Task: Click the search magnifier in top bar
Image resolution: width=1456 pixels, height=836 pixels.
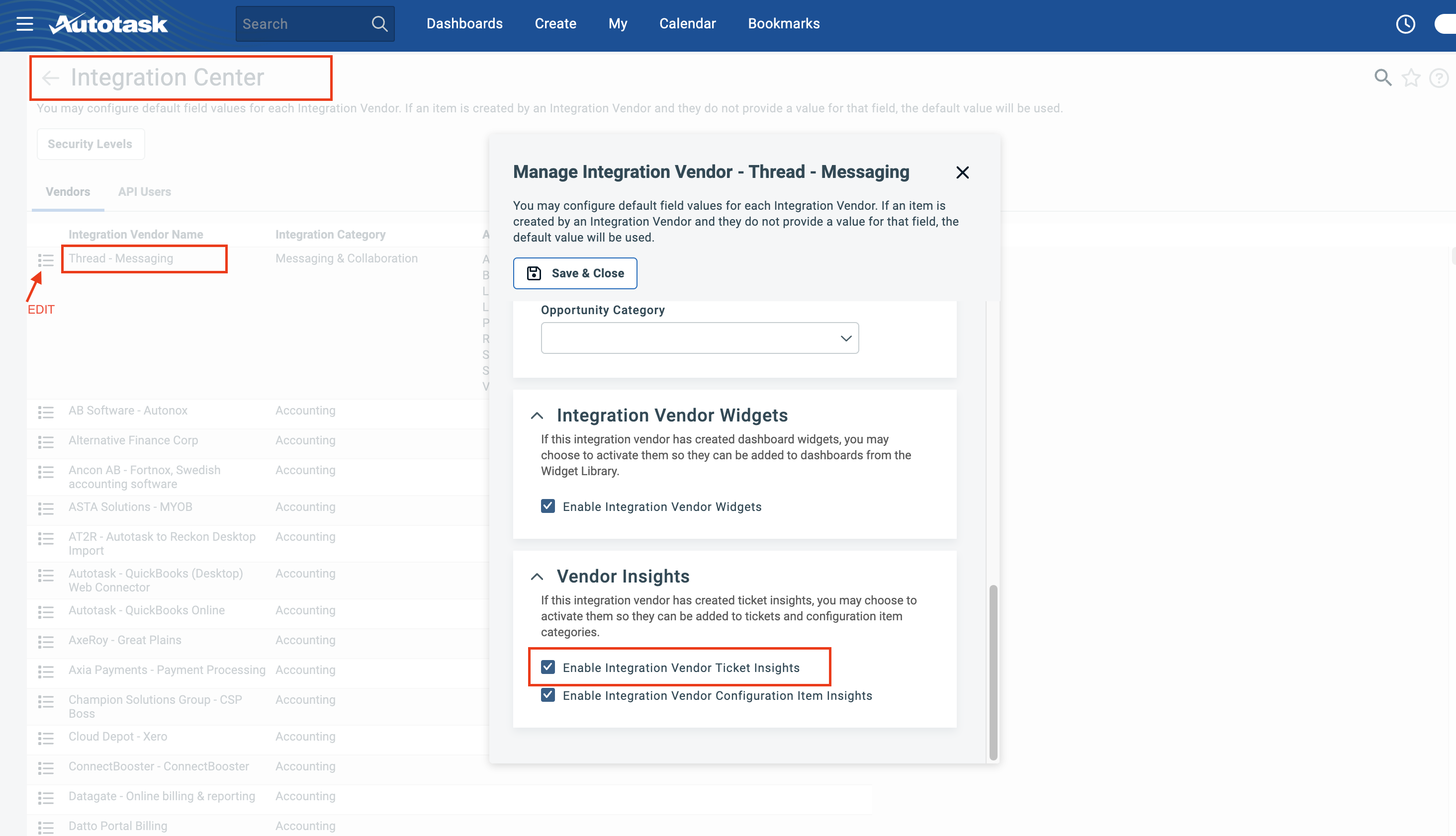Action: pos(379,23)
